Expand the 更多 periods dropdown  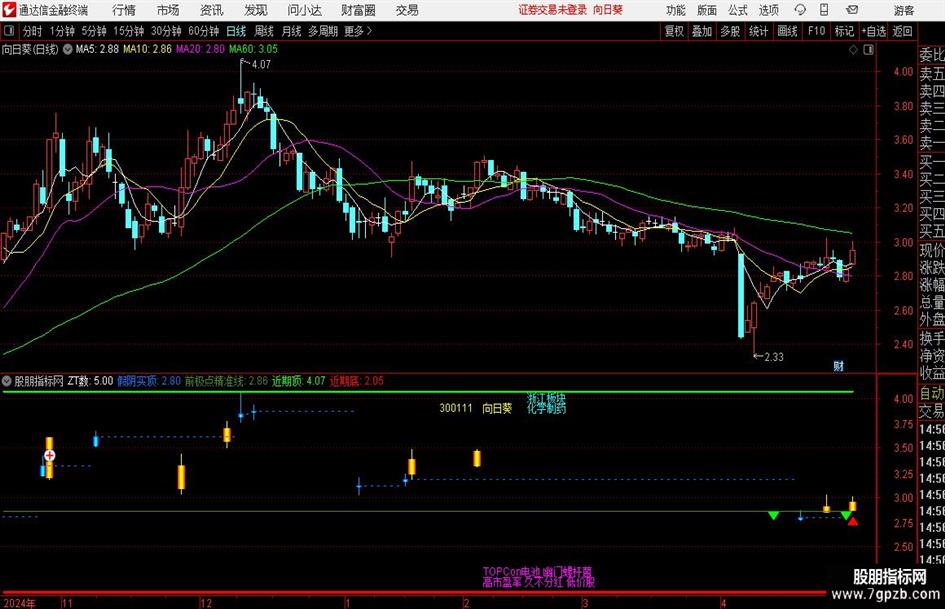click(x=358, y=31)
